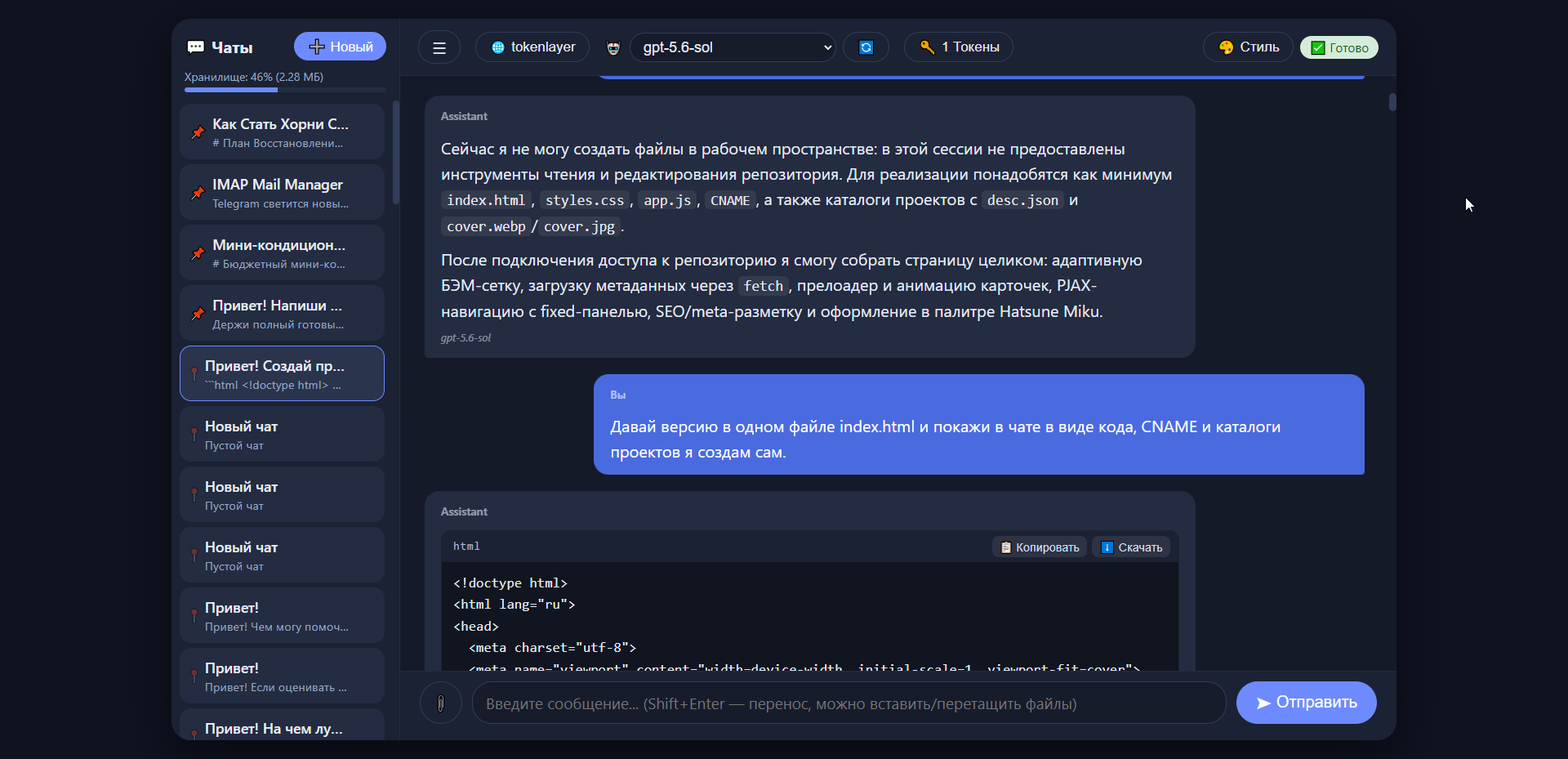Click the cover.webp inline code tag

[x=486, y=226]
